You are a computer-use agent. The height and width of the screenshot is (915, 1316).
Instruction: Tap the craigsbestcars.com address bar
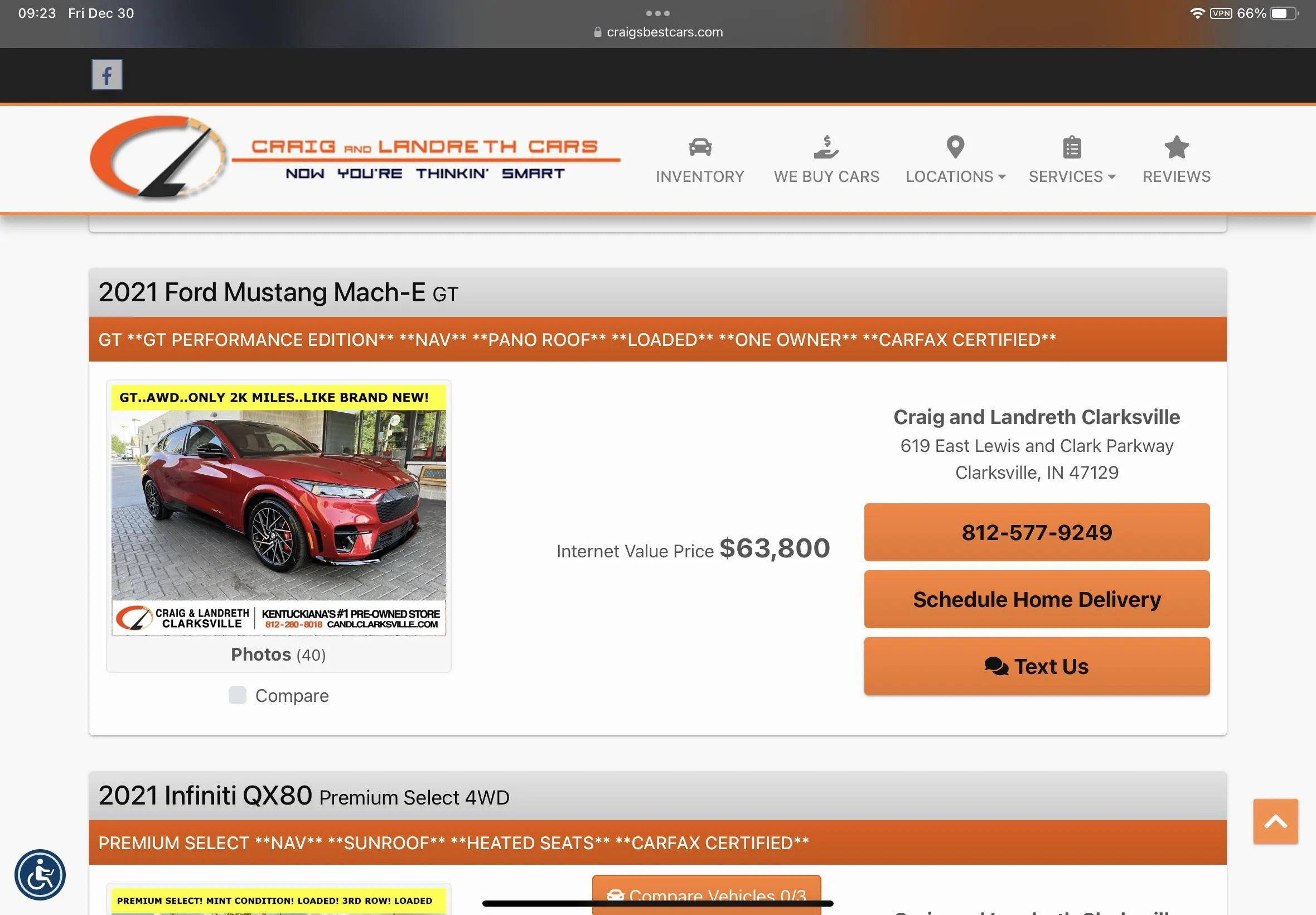point(657,32)
